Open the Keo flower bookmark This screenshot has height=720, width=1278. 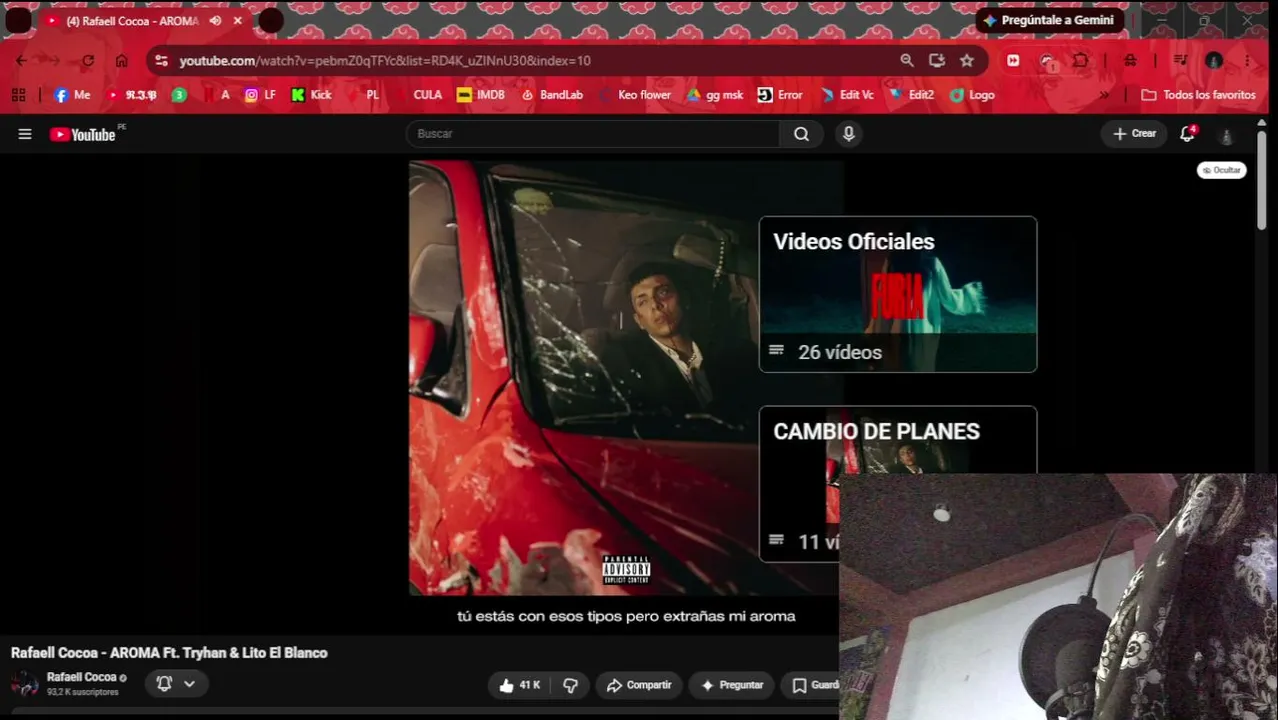634,95
